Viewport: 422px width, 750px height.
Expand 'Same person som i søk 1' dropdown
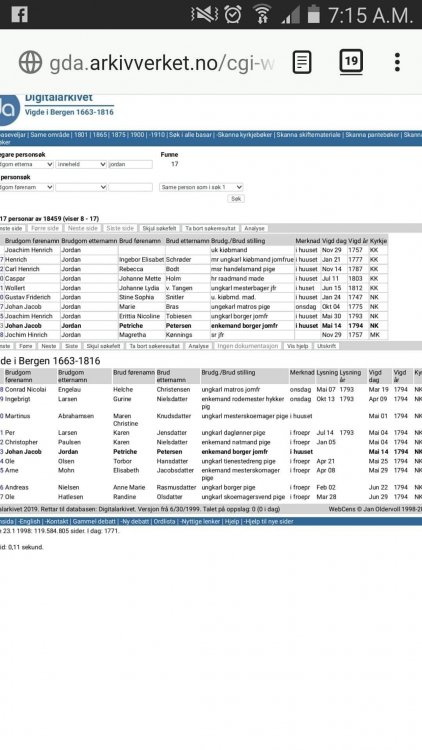(x=201, y=188)
